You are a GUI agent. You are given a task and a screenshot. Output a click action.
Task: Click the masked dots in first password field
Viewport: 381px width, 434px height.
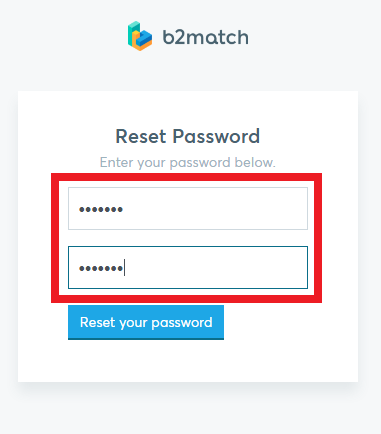click(x=101, y=209)
